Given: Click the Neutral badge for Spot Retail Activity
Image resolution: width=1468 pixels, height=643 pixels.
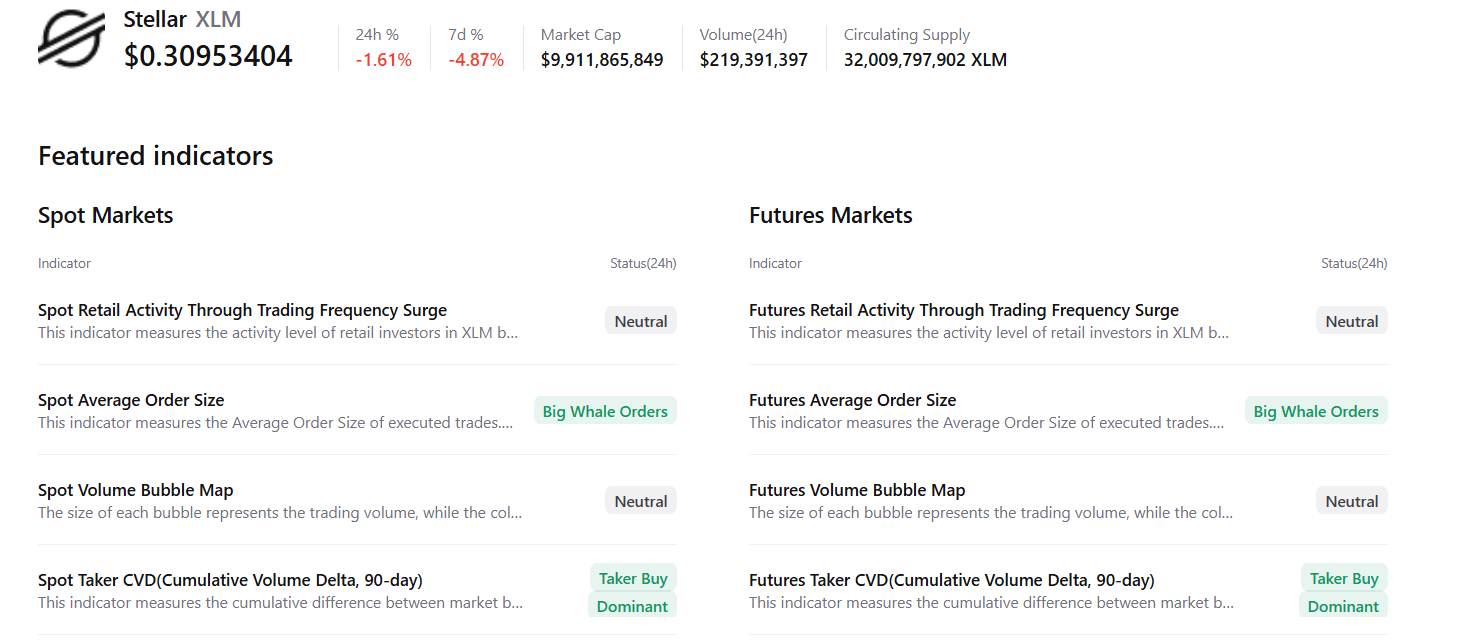Looking at the screenshot, I should click(641, 321).
